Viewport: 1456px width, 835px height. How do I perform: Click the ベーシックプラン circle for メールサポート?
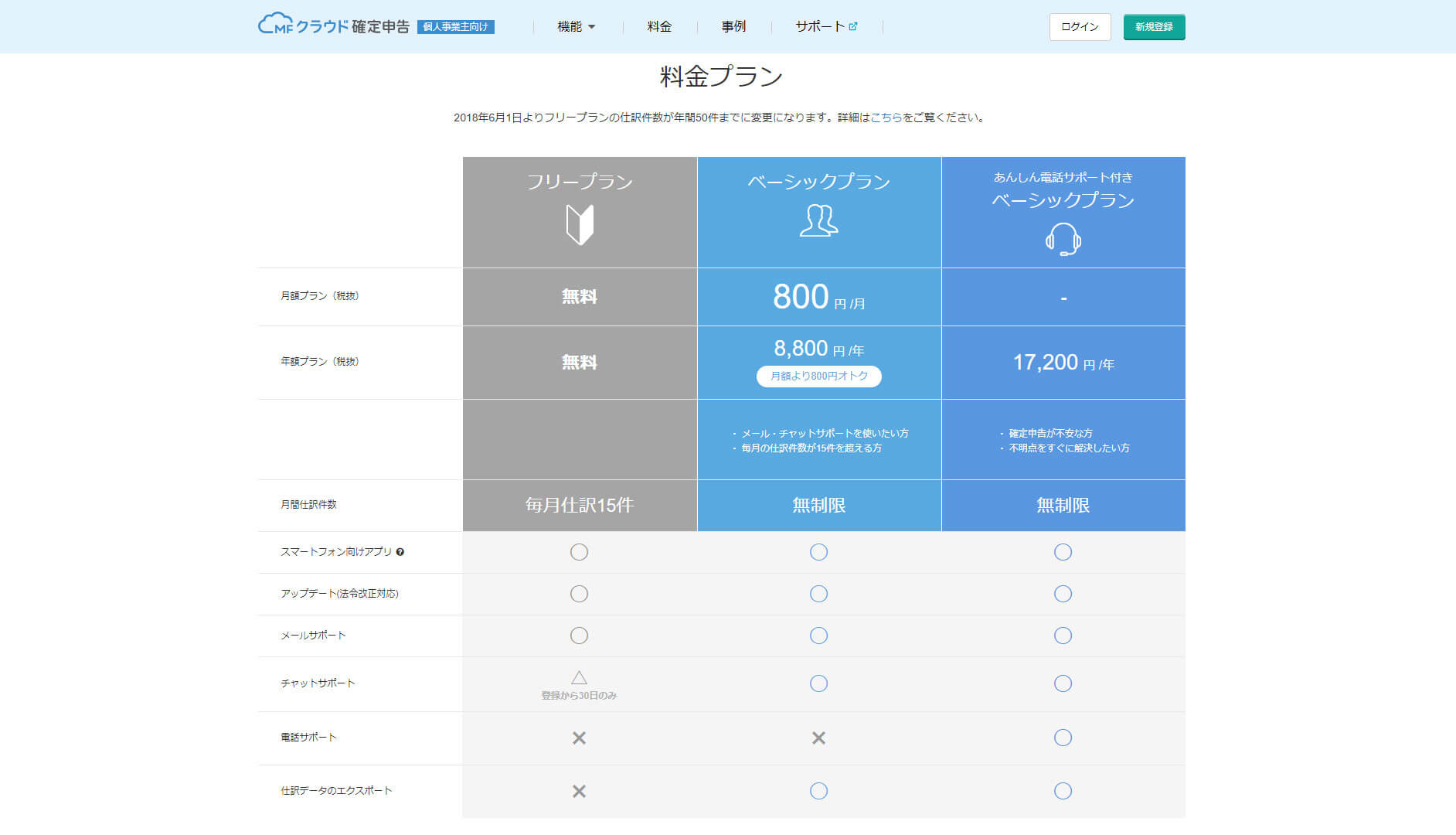click(x=818, y=636)
